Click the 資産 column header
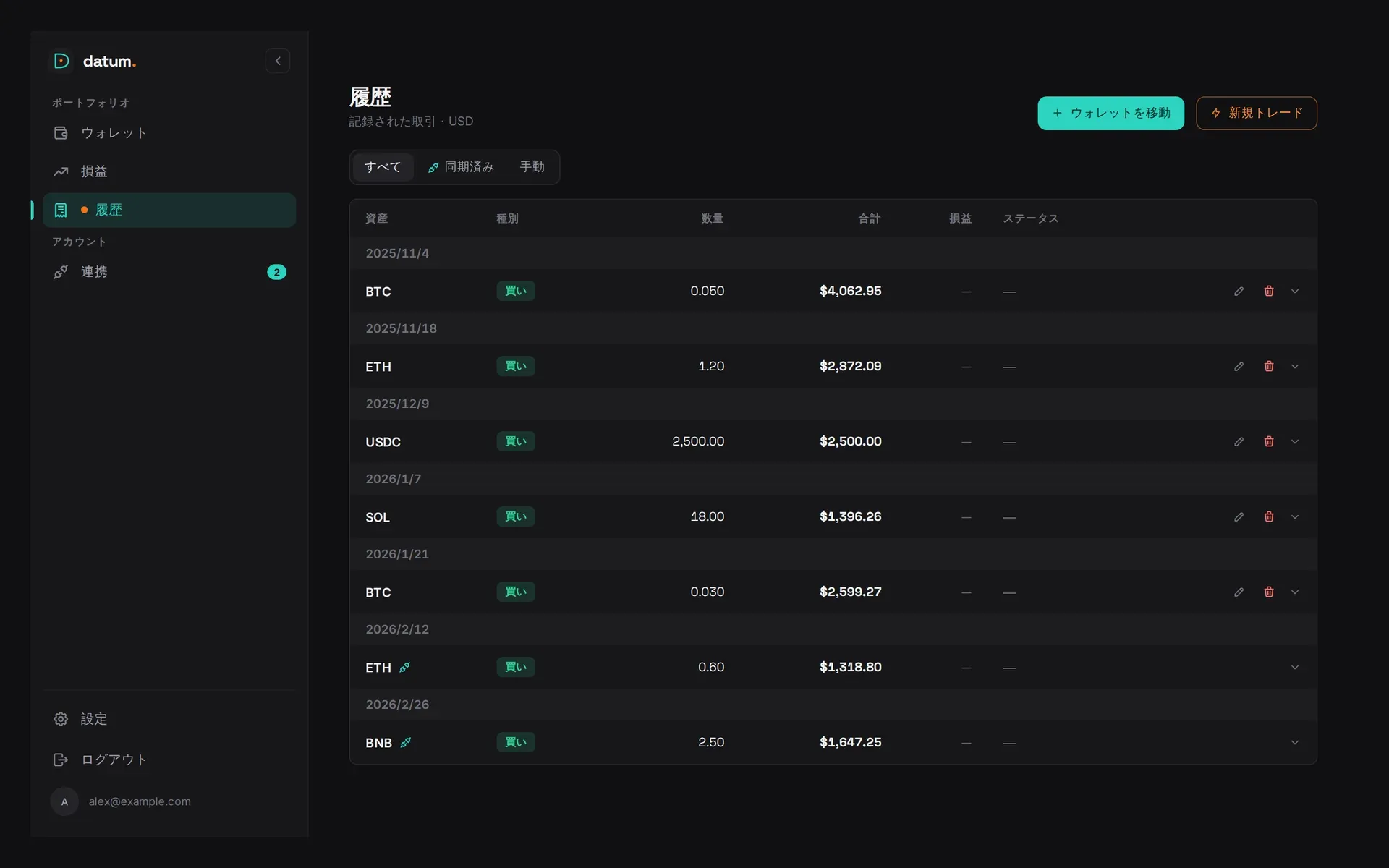 click(x=376, y=218)
